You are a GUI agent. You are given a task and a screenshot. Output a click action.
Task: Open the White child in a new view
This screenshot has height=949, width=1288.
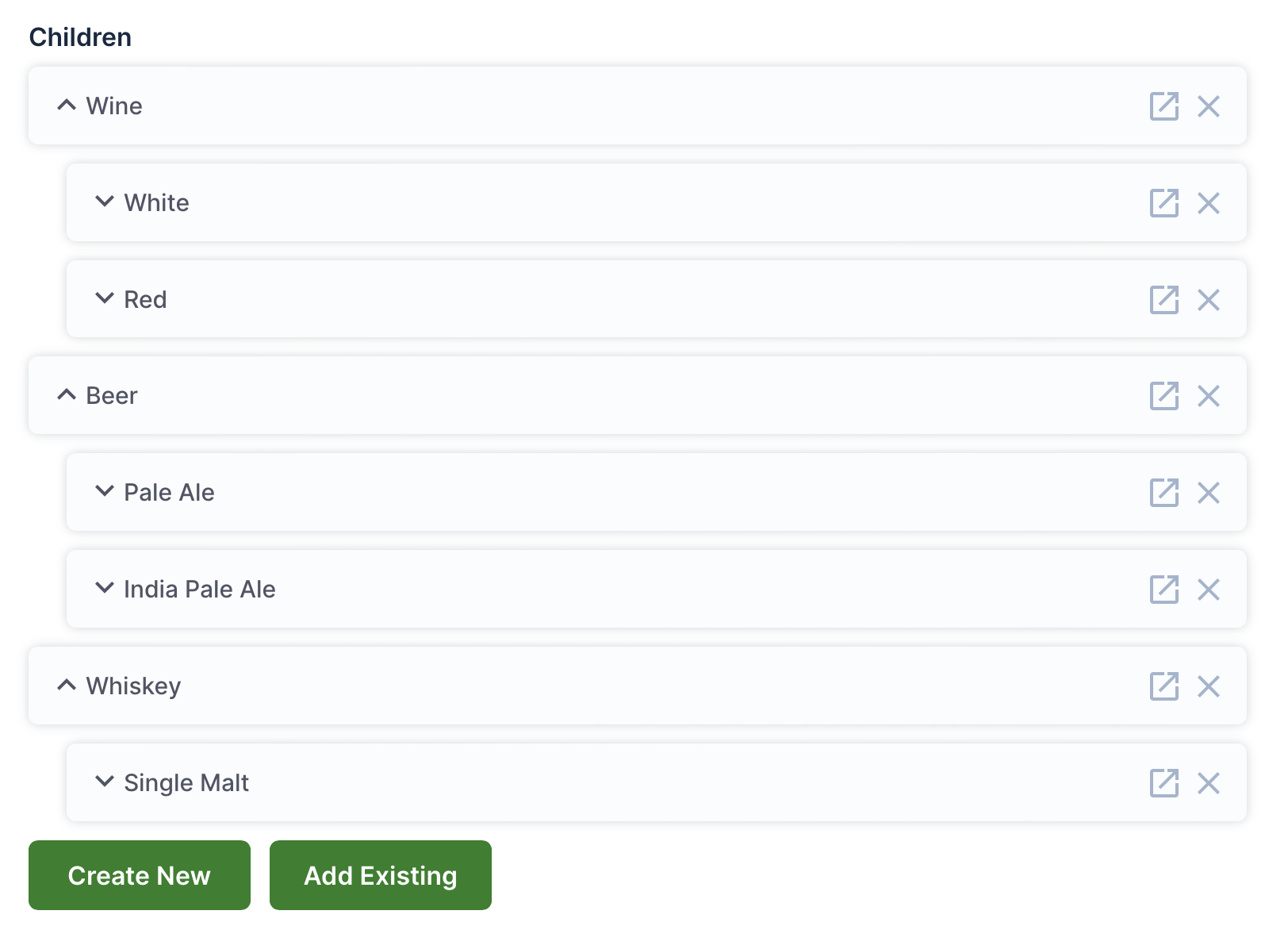click(1163, 203)
